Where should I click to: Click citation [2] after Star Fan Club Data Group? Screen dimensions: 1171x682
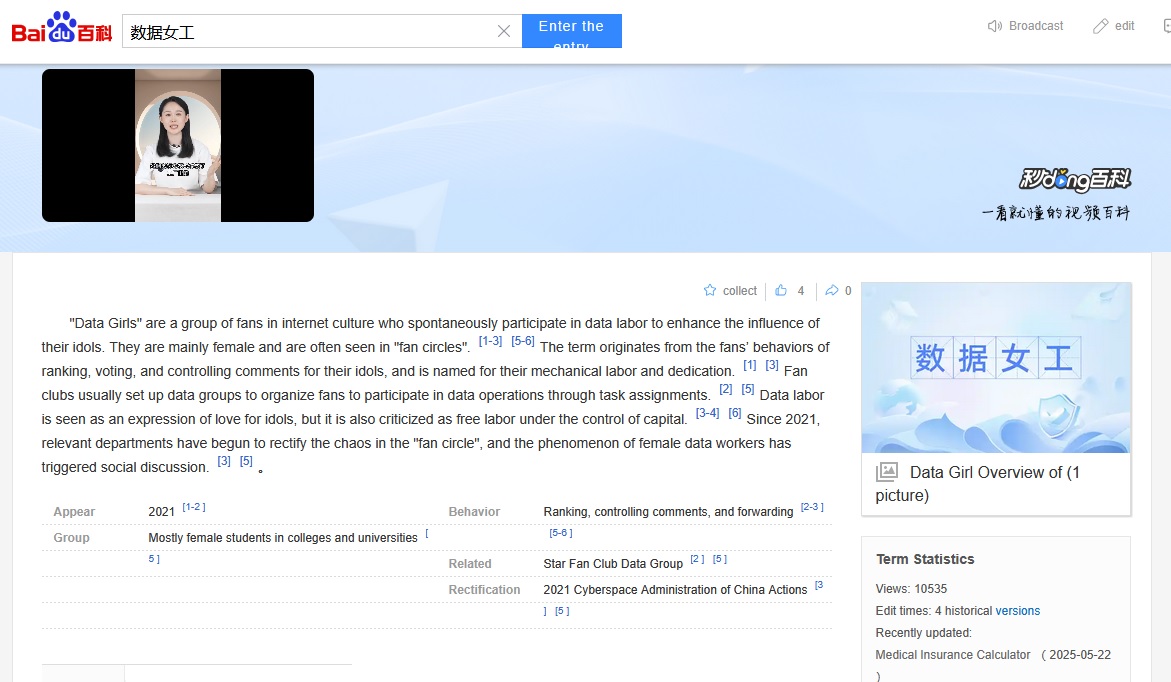tap(697, 559)
